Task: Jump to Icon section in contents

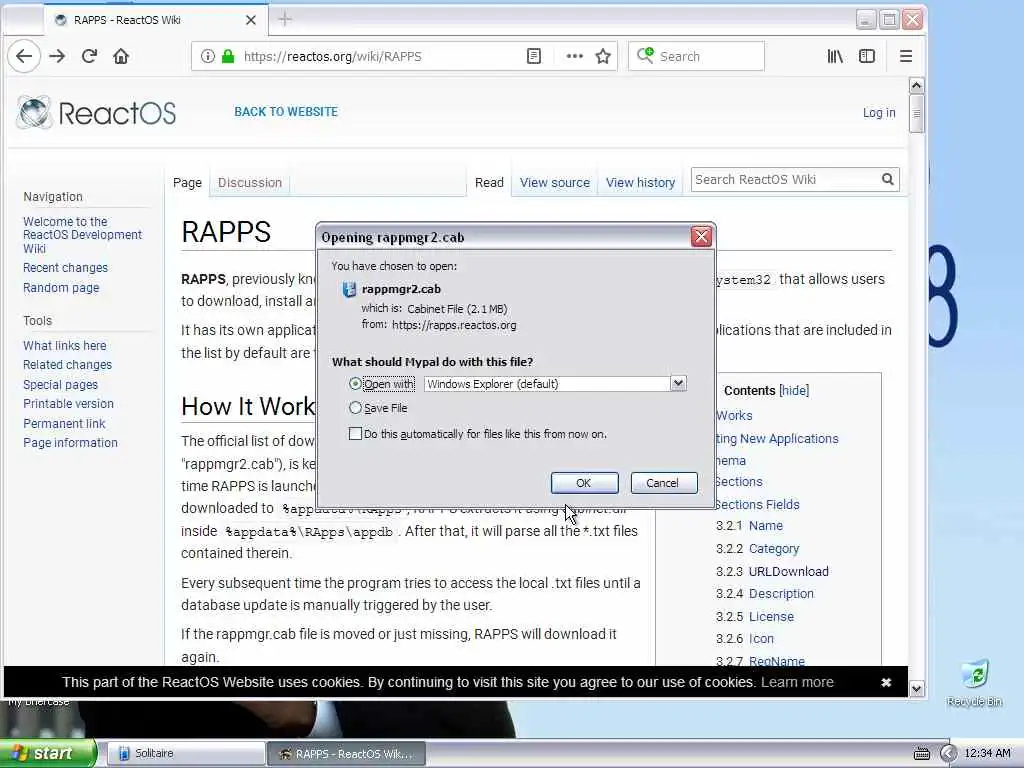Action: (x=761, y=639)
